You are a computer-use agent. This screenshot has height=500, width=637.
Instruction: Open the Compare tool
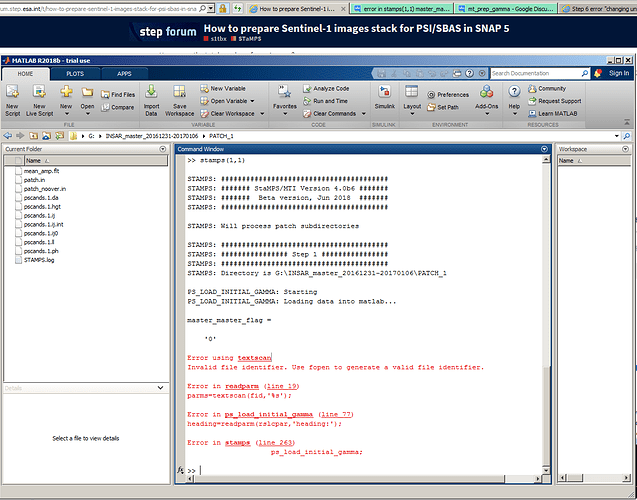click(x=118, y=108)
